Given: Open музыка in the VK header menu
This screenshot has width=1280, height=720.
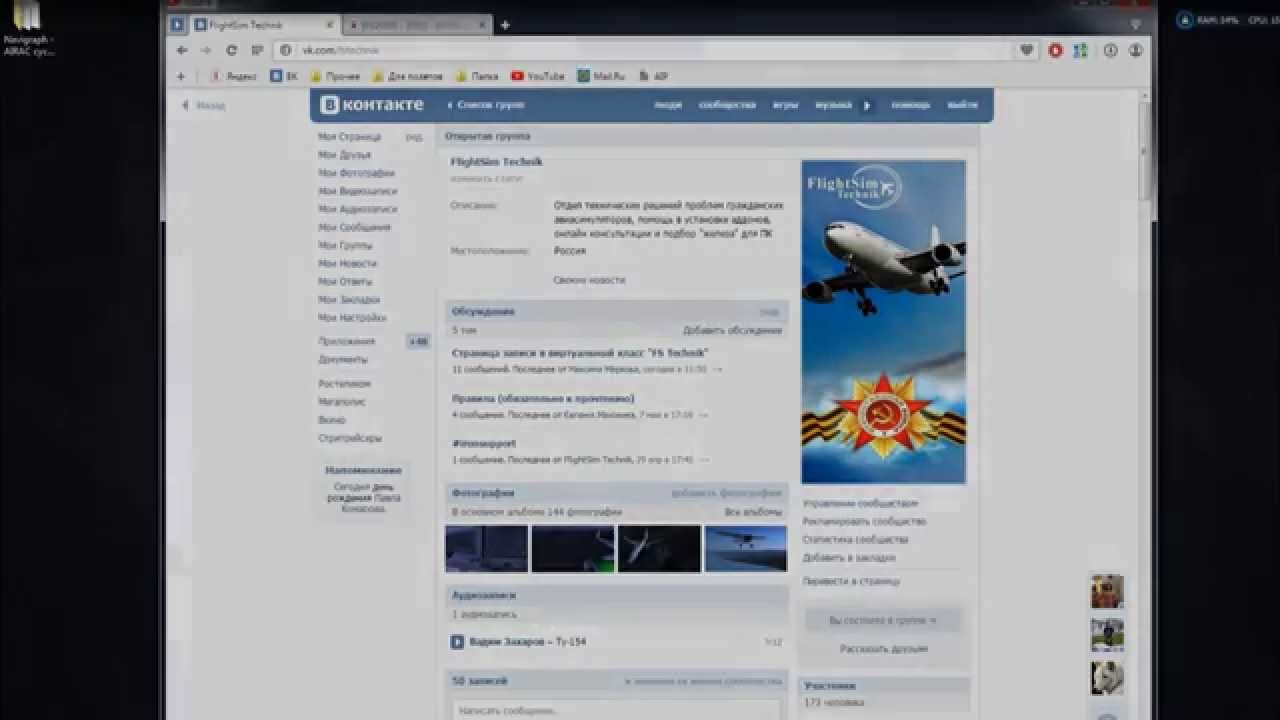Looking at the screenshot, I should tap(833, 105).
